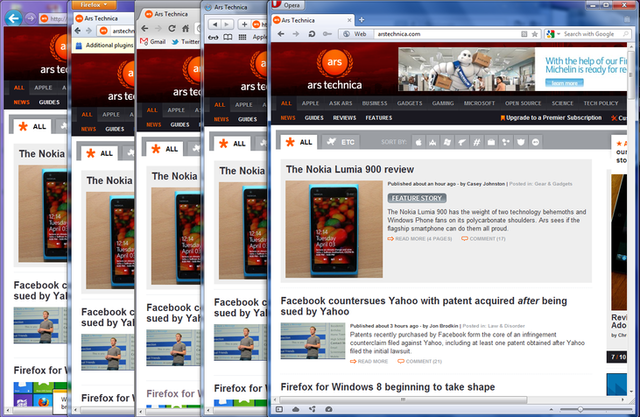Sort by Windows logo icon in Opera
This screenshot has height=417, width=640.
point(447,142)
